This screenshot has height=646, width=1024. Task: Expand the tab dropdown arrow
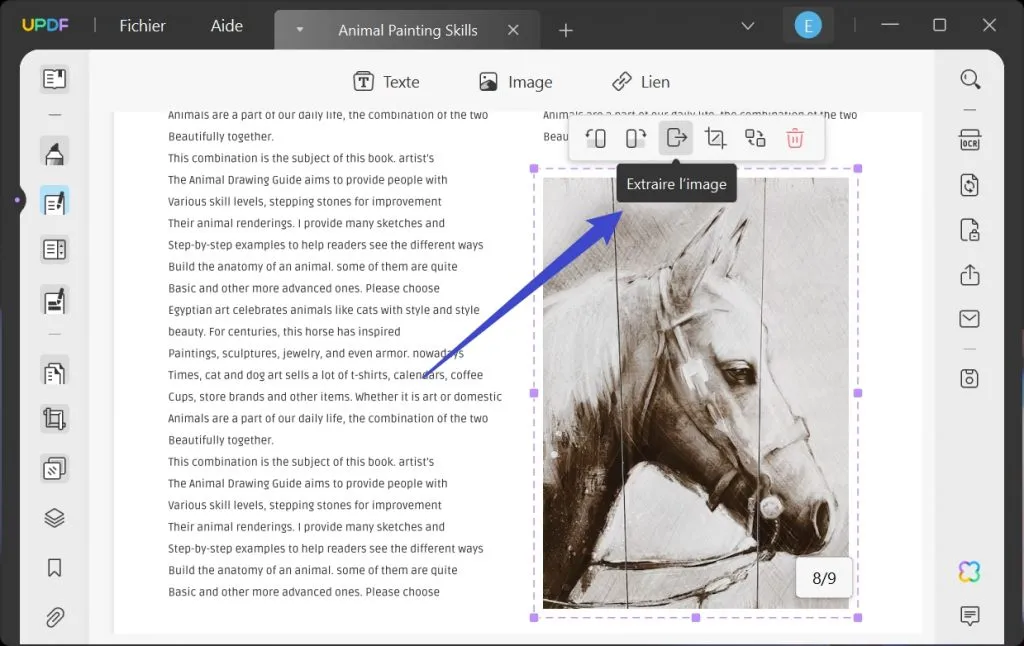click(300, 29)
